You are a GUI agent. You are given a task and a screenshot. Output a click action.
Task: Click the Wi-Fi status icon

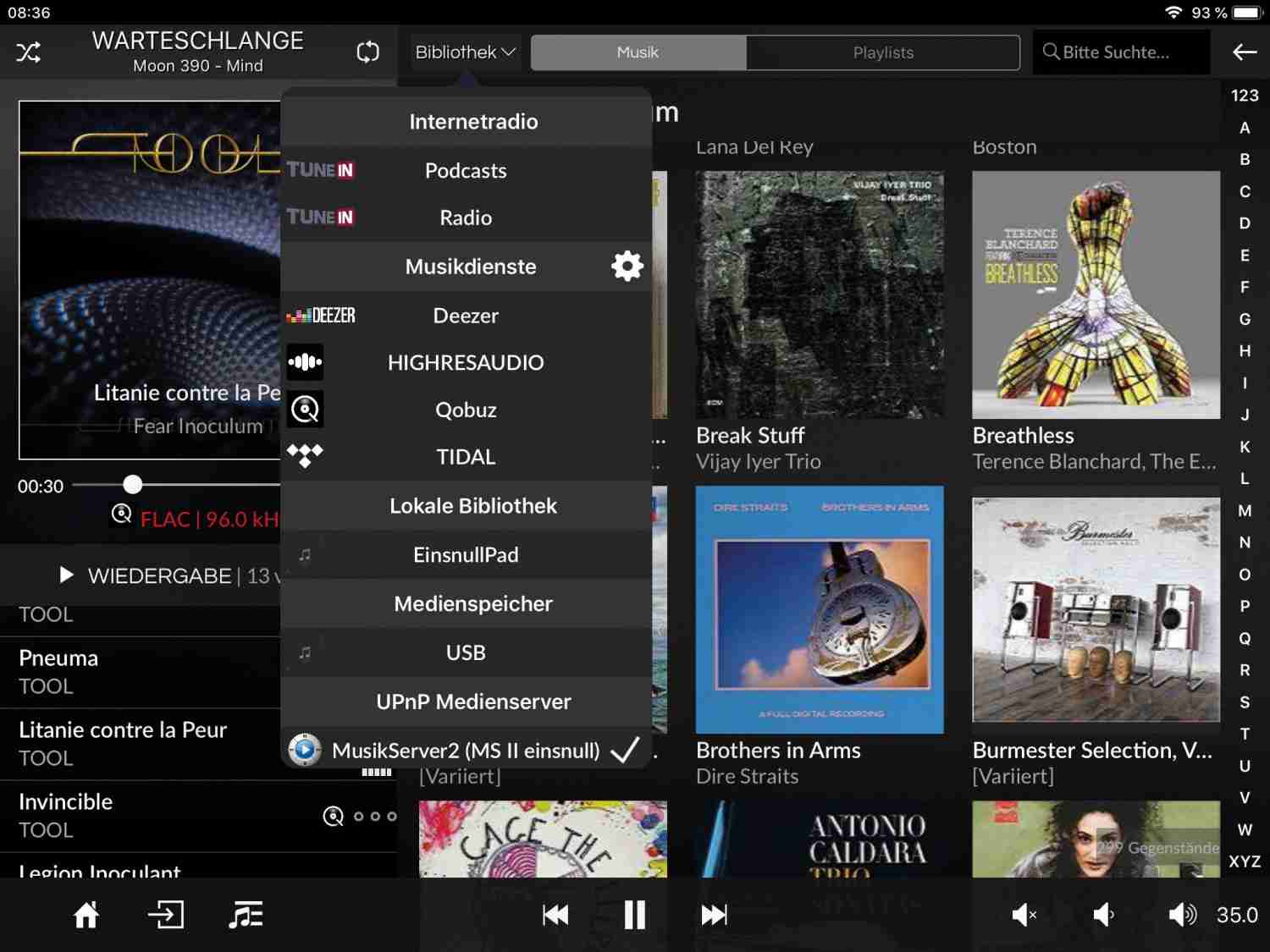point(1173,13)
